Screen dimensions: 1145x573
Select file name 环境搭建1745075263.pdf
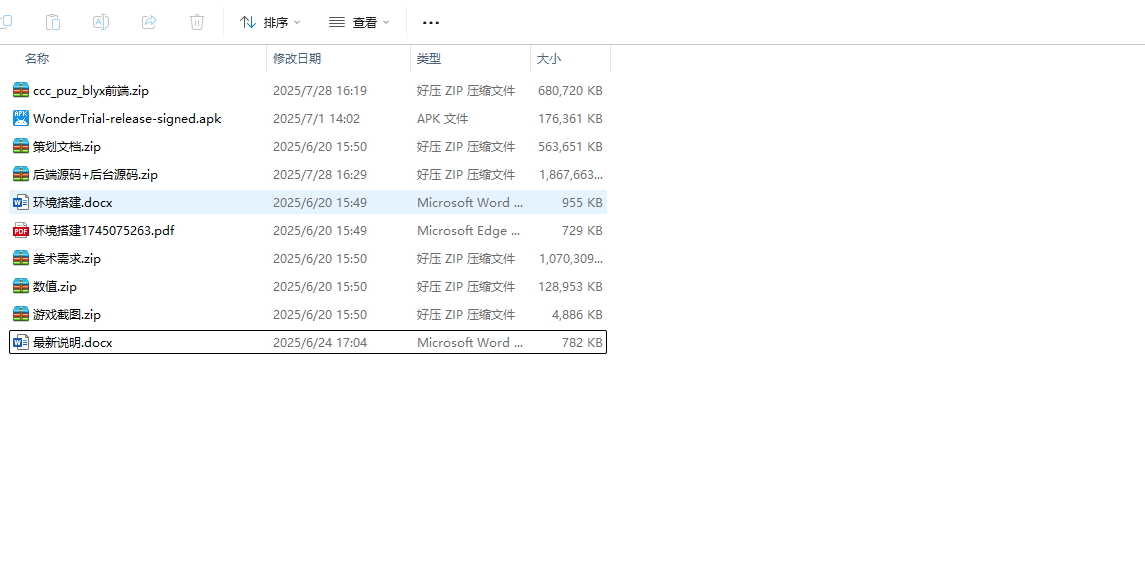pyautogui.click(x=104, y=231)
